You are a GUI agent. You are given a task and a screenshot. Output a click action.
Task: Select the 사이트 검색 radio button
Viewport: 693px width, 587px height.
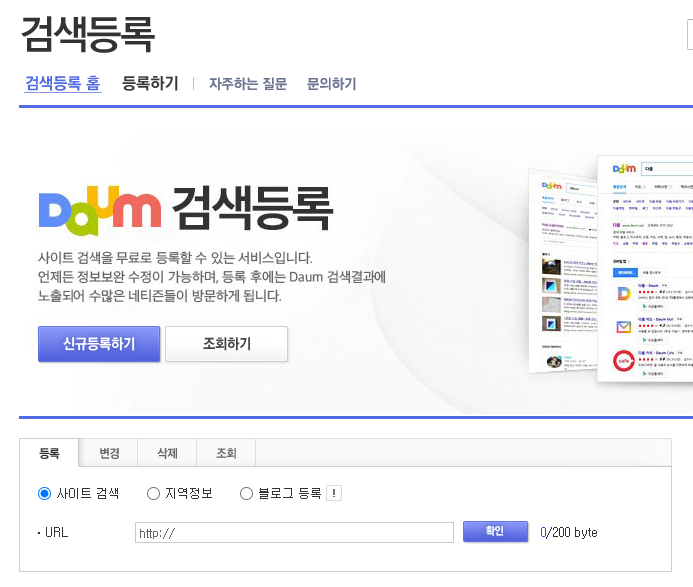point(44,493)
